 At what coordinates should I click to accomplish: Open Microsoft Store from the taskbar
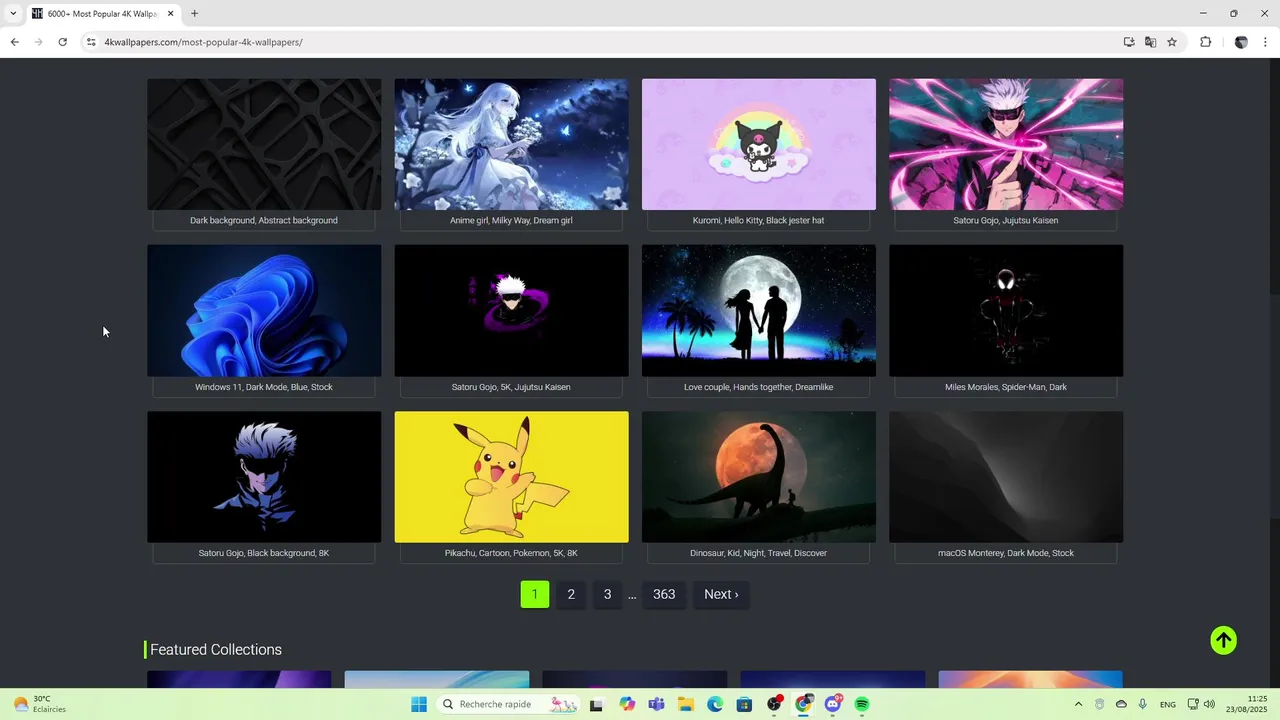tap(744, 704)
